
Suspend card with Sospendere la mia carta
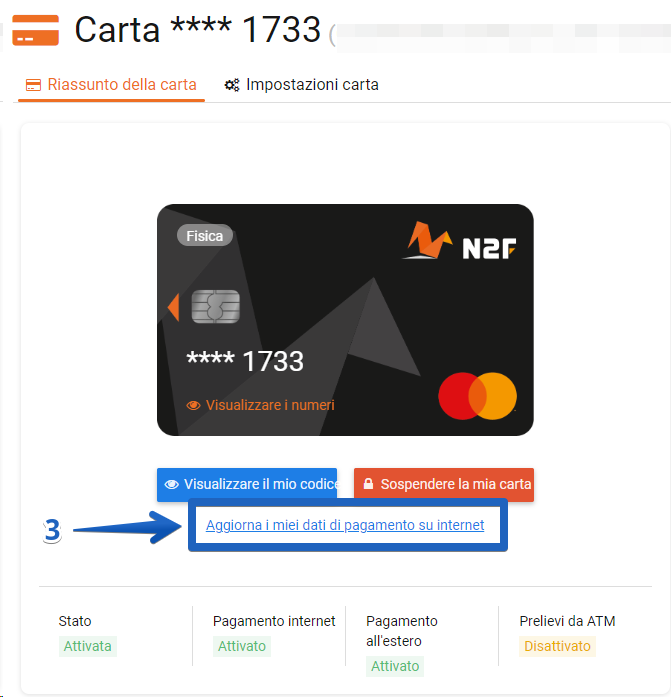(444, 485)
